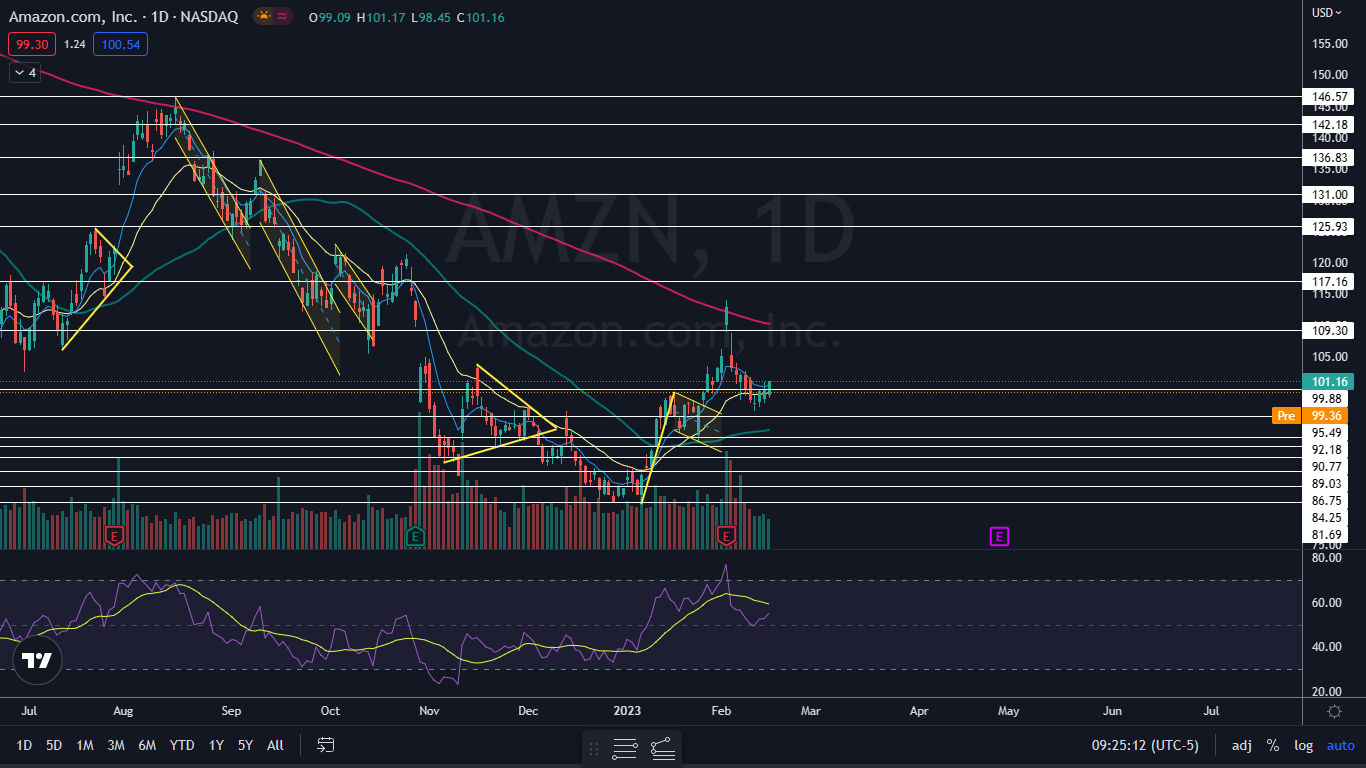Screen dimensions: 1366x768
Task: Click the upcoming purple earnings E marker
Action: click(999, 537)
